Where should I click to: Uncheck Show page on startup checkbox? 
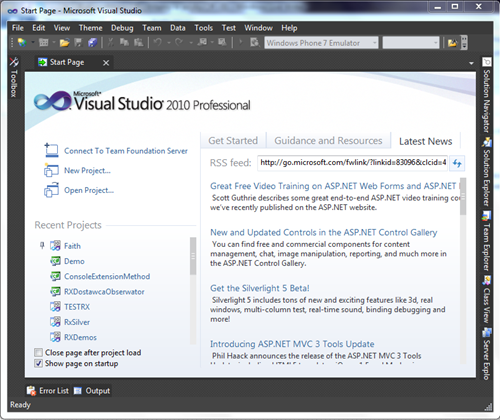coord(38,363)
